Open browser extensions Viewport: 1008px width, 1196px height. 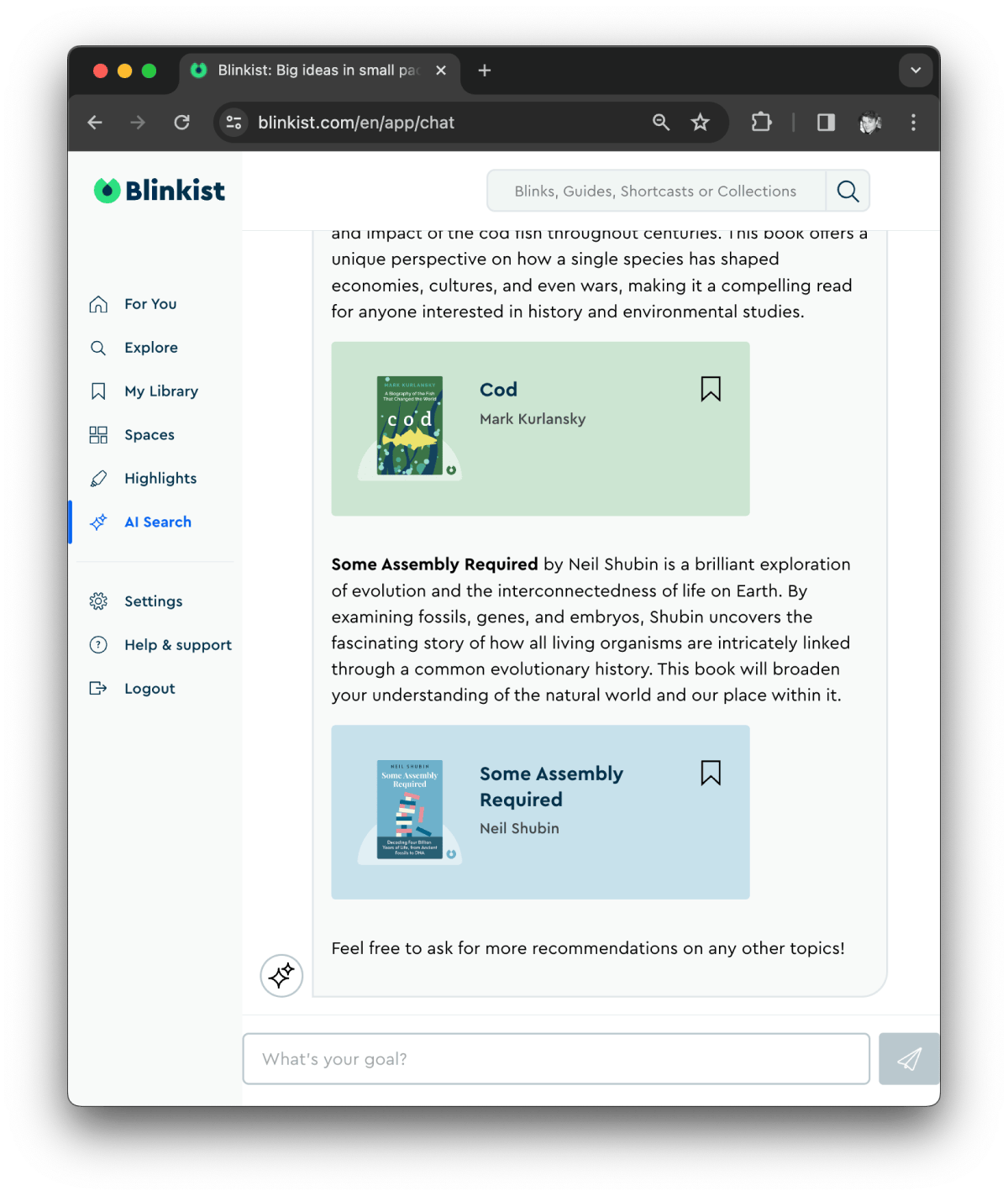pyautogui.click(x=761, y=123)
